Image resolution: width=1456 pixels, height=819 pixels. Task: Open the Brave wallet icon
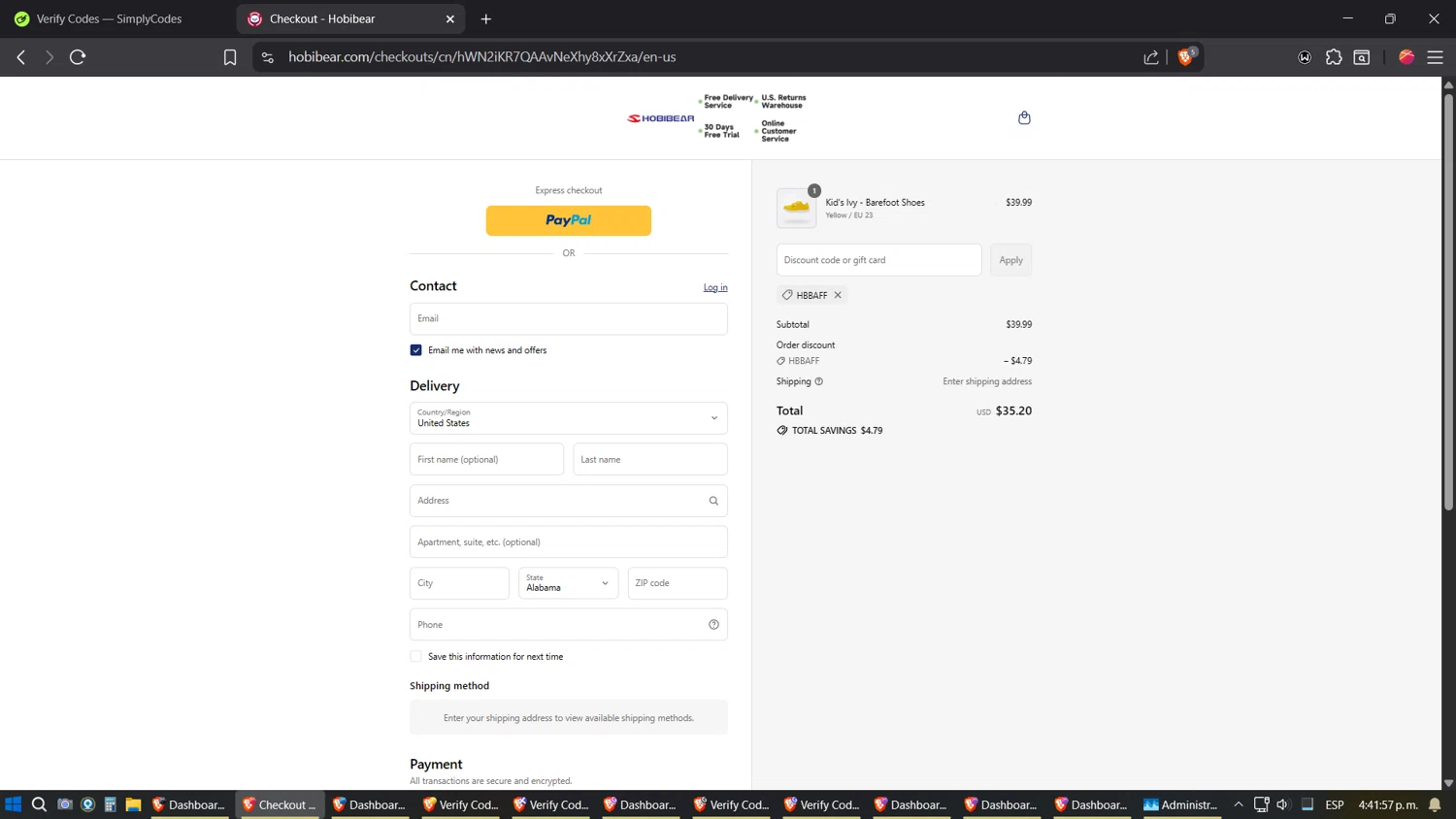(x=1305, y=57)
